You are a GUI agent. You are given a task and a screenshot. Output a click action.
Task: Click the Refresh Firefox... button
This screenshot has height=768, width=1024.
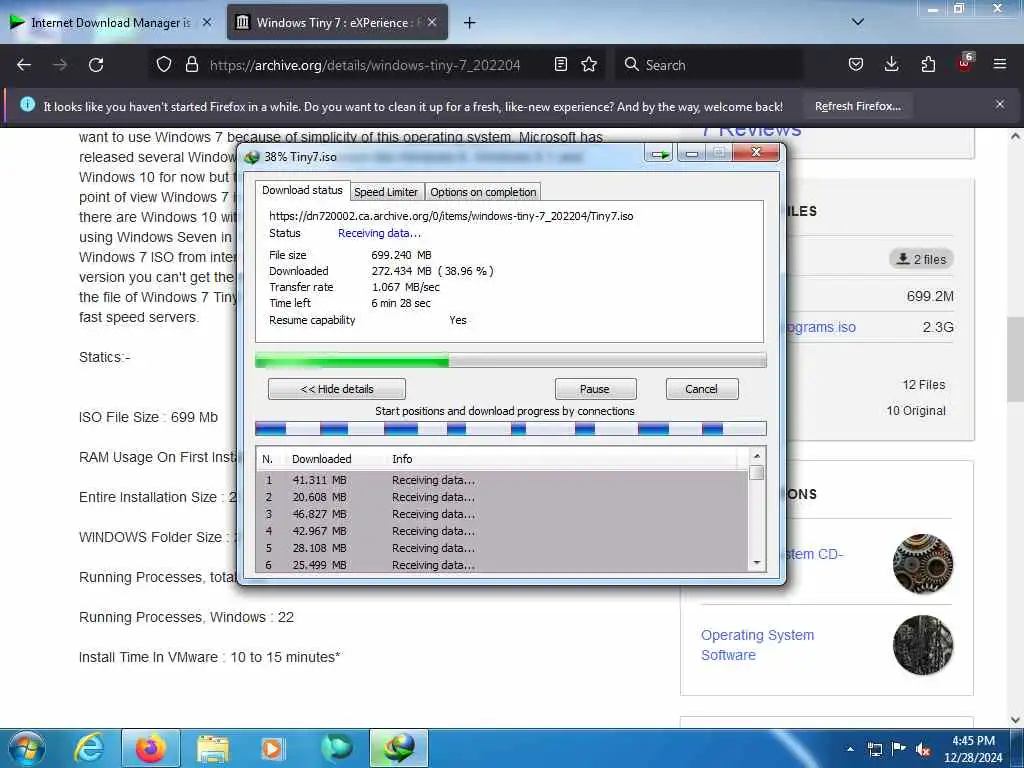857,106
